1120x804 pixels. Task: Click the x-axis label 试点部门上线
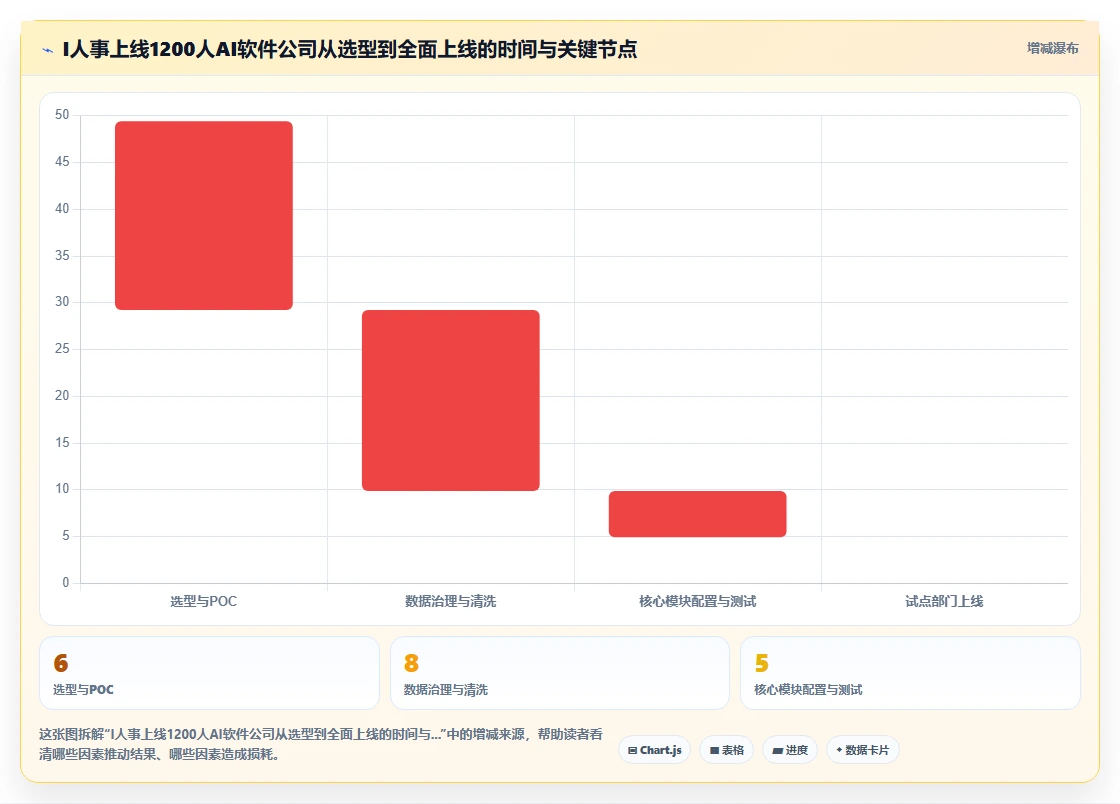[944, 601]
